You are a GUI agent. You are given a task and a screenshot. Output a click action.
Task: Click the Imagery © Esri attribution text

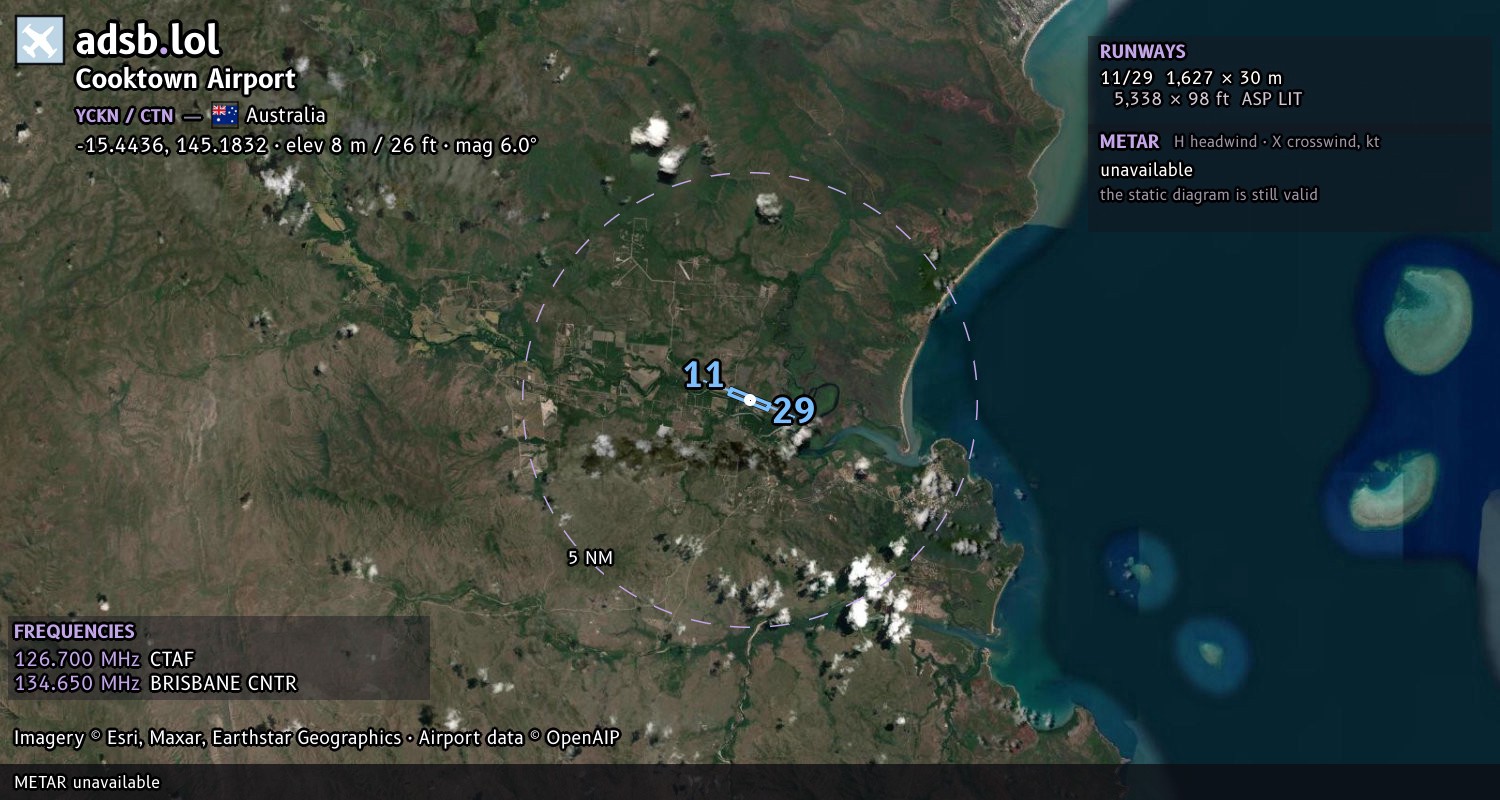317,738
